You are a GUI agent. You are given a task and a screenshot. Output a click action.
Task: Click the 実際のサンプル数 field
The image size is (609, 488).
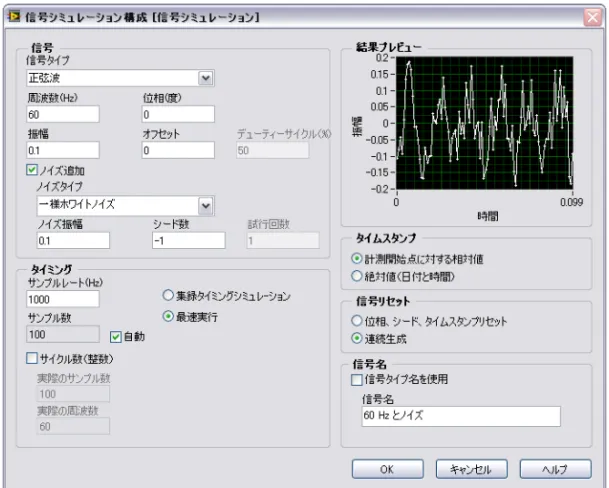pyautogui.click(x=73, y=394)
